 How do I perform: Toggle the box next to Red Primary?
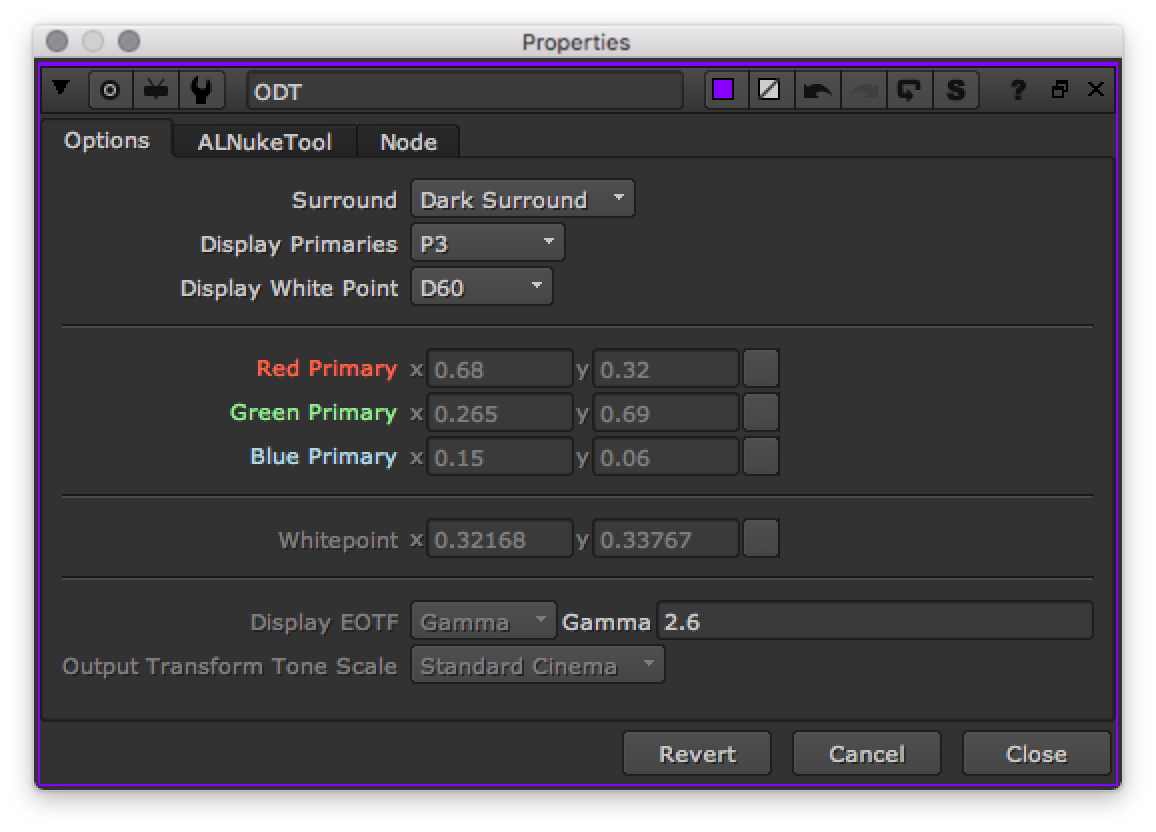[x=760, y=369]
